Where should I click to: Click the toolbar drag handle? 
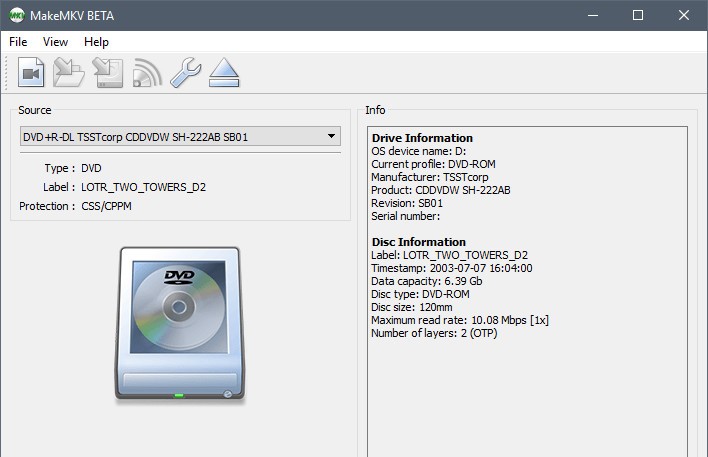(6, 72)
